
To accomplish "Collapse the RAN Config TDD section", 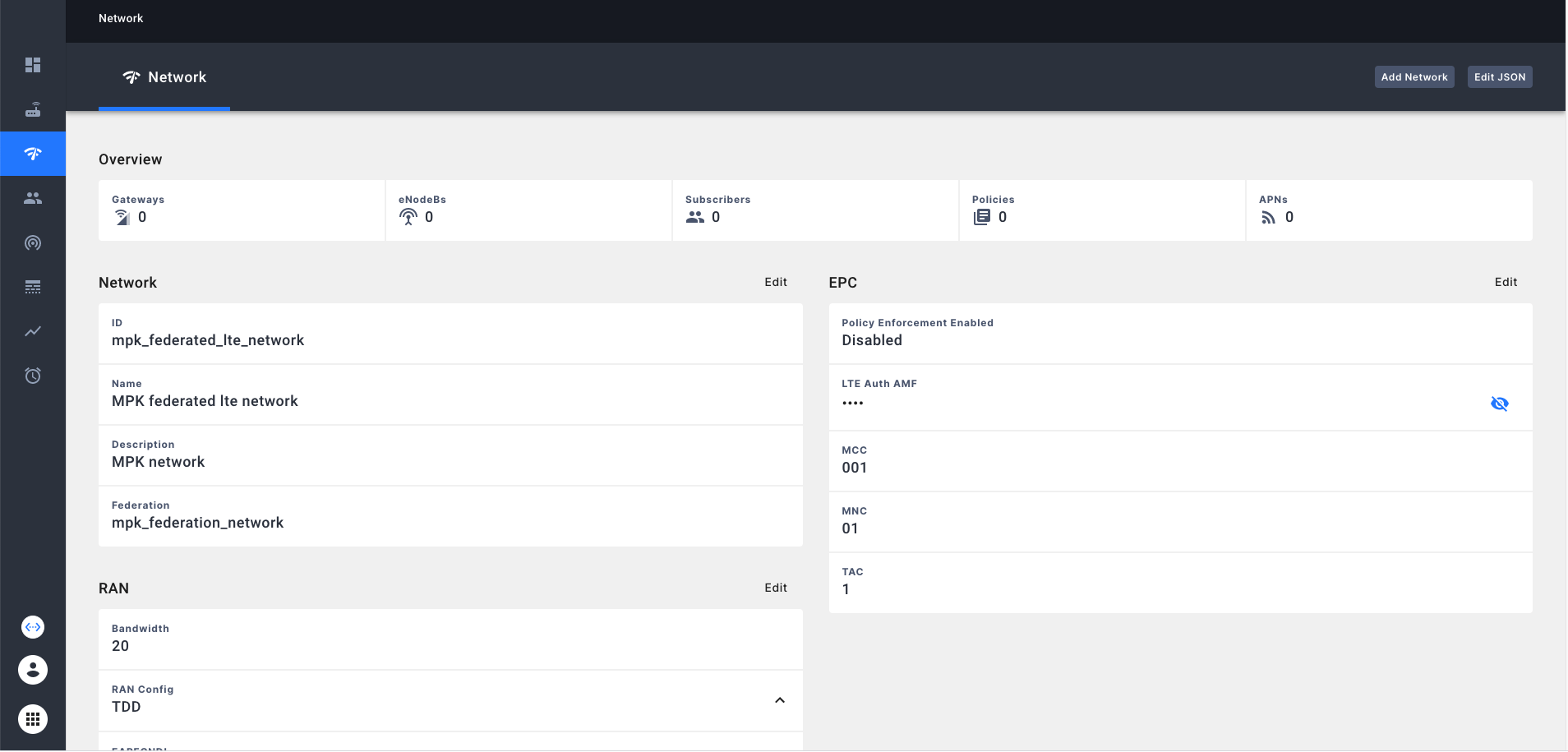I will click(779, 700).
